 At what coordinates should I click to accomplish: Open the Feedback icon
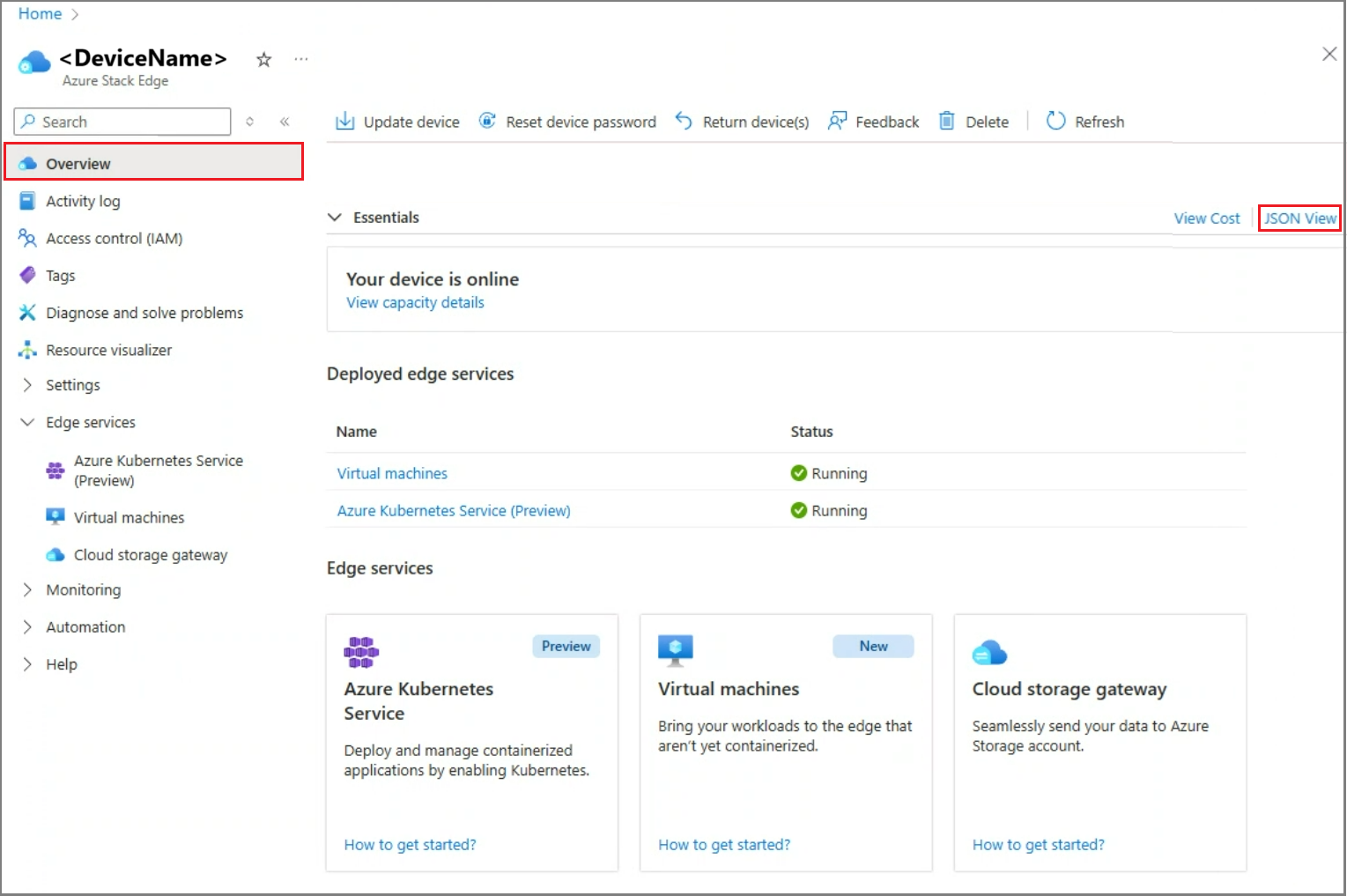(838, 121)
